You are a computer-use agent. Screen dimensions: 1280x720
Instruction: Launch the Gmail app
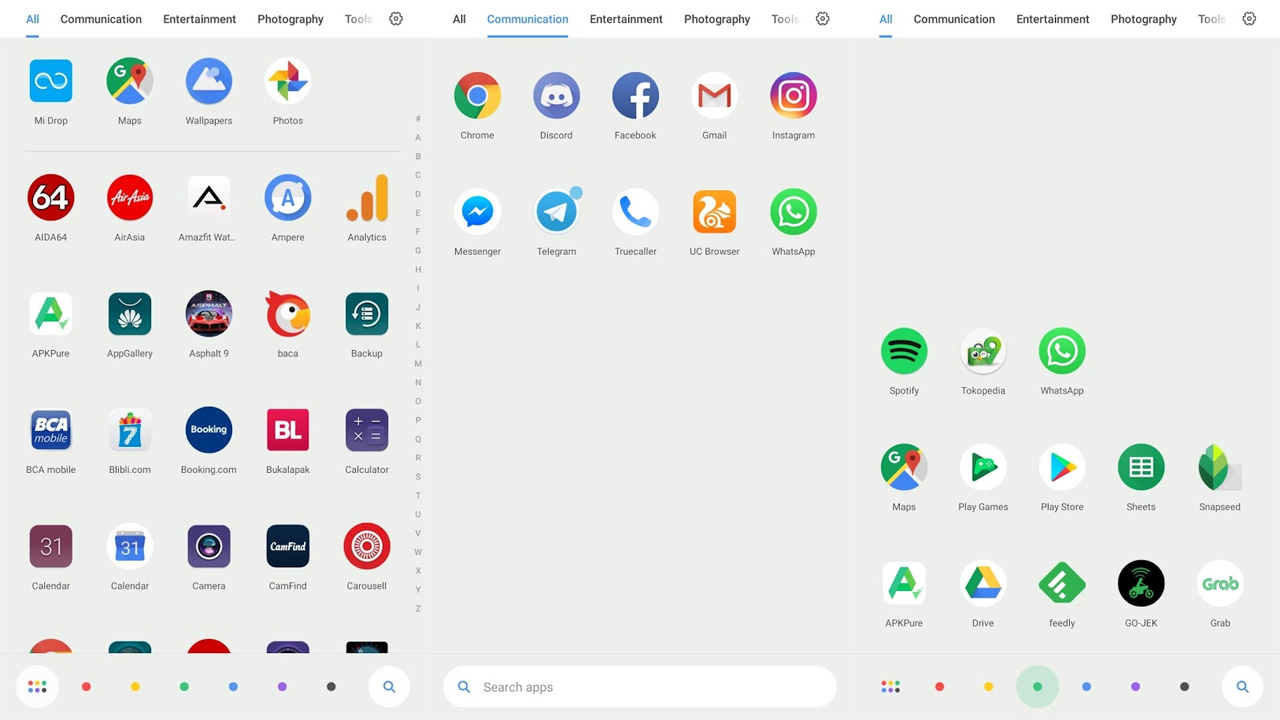click(x=715, y=96)
